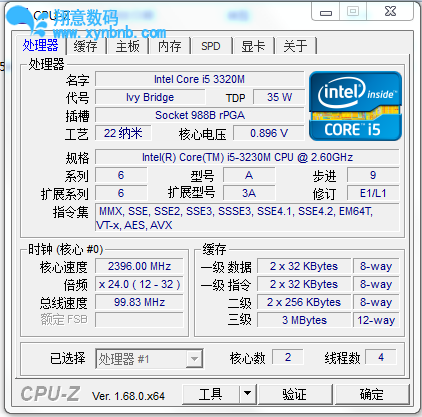The width and height of the screenshot is (422, 417).
Task: Select the 处理器 tab
Action: (x=40, y=45)
